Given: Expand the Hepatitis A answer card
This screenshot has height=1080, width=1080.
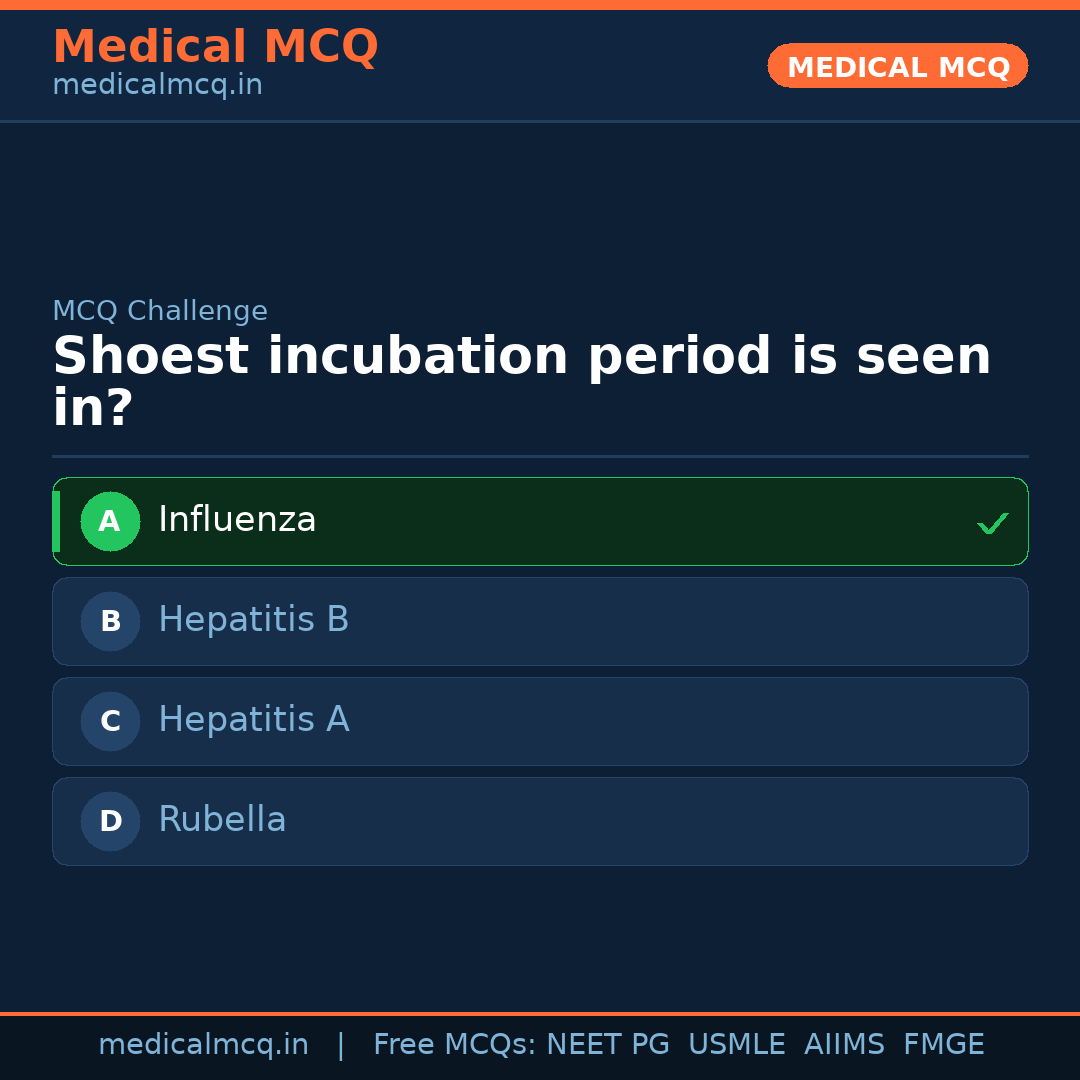Looking at the screenshot, I should point(540,721).
